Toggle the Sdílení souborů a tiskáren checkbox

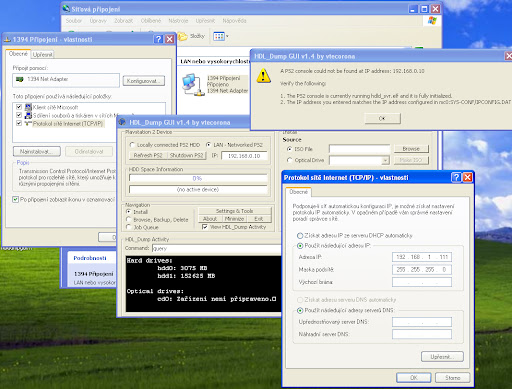coord(19,115)
